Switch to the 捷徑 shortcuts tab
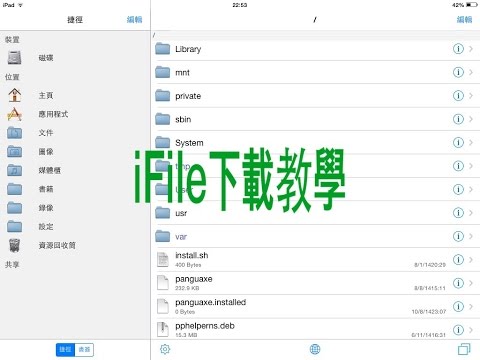 65,349
